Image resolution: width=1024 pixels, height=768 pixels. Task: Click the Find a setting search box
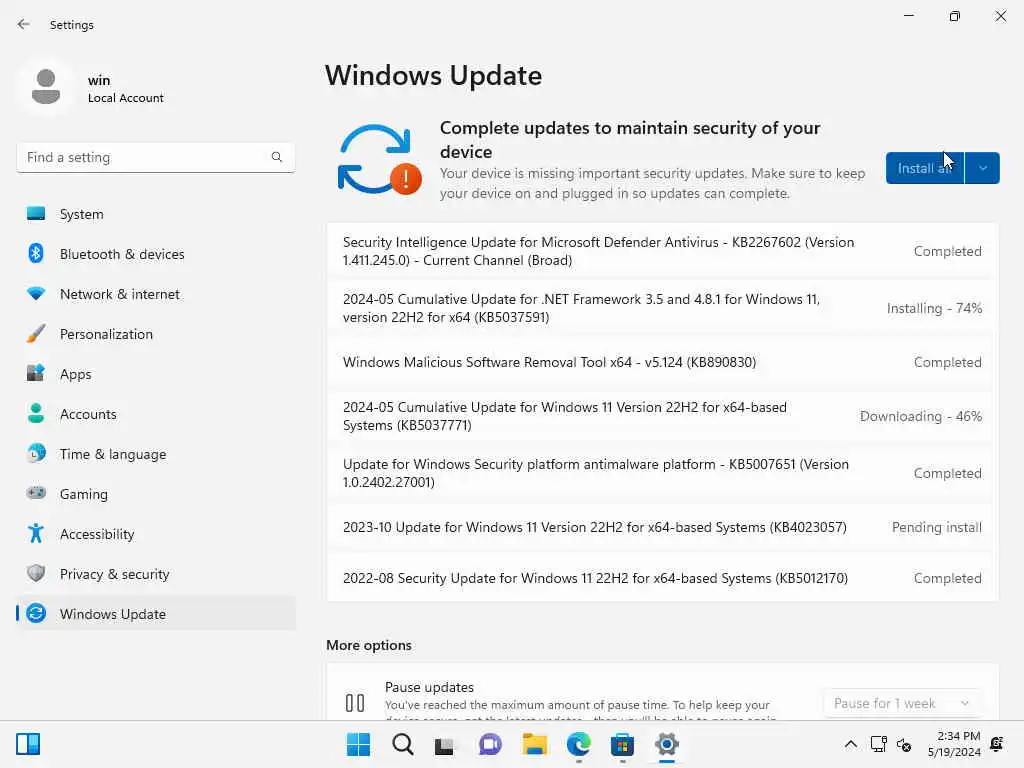click(x=155, y=157)
